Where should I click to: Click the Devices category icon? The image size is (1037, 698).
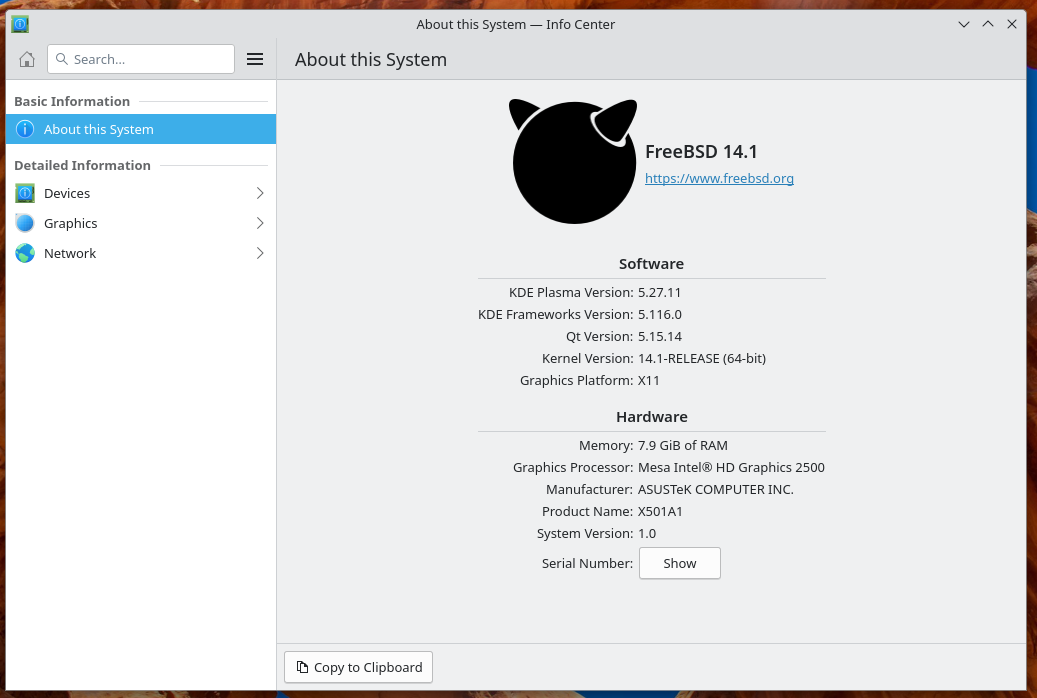[25, 193]
